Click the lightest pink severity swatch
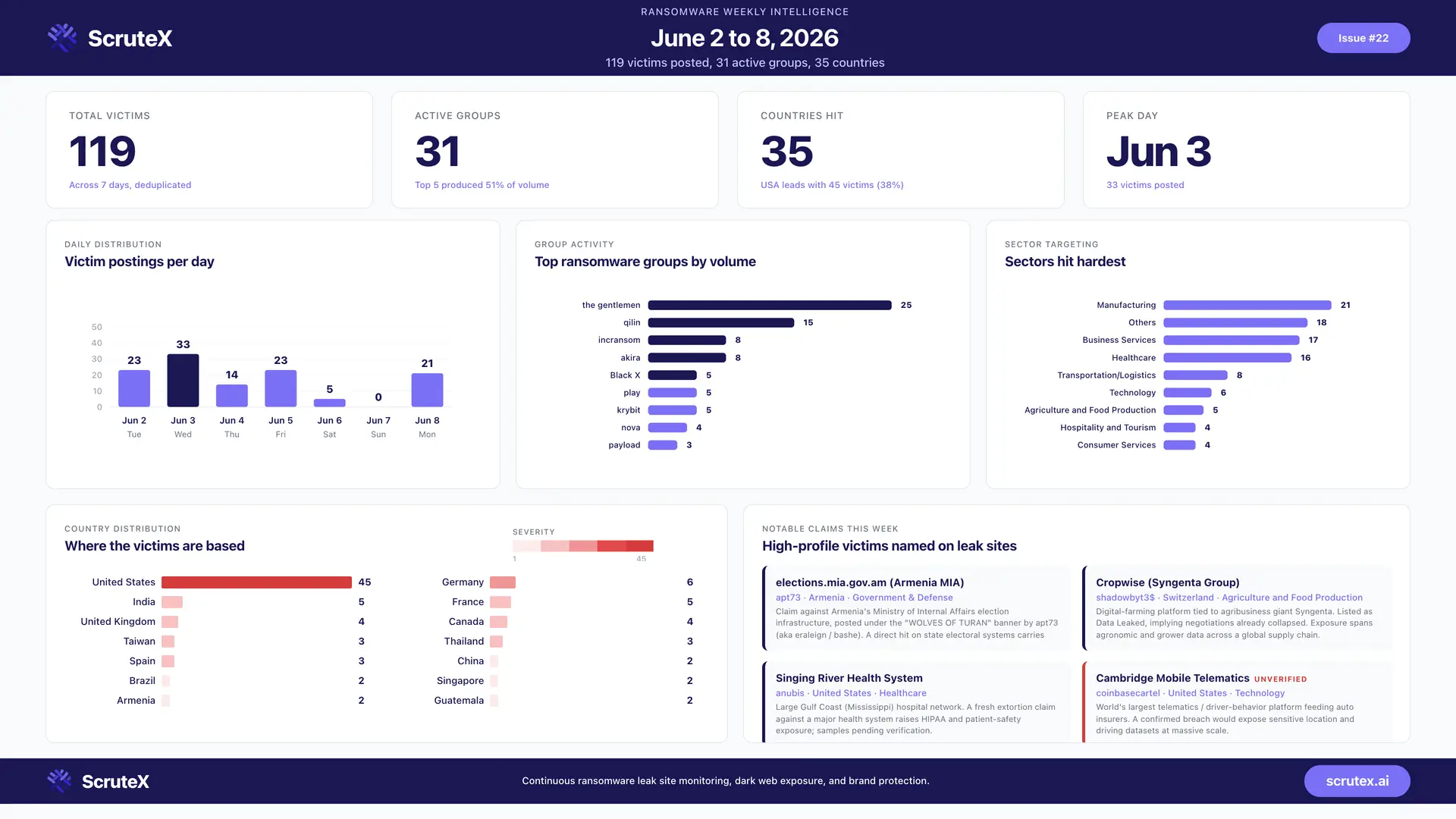1456x819 pixels. coord(526,546)
